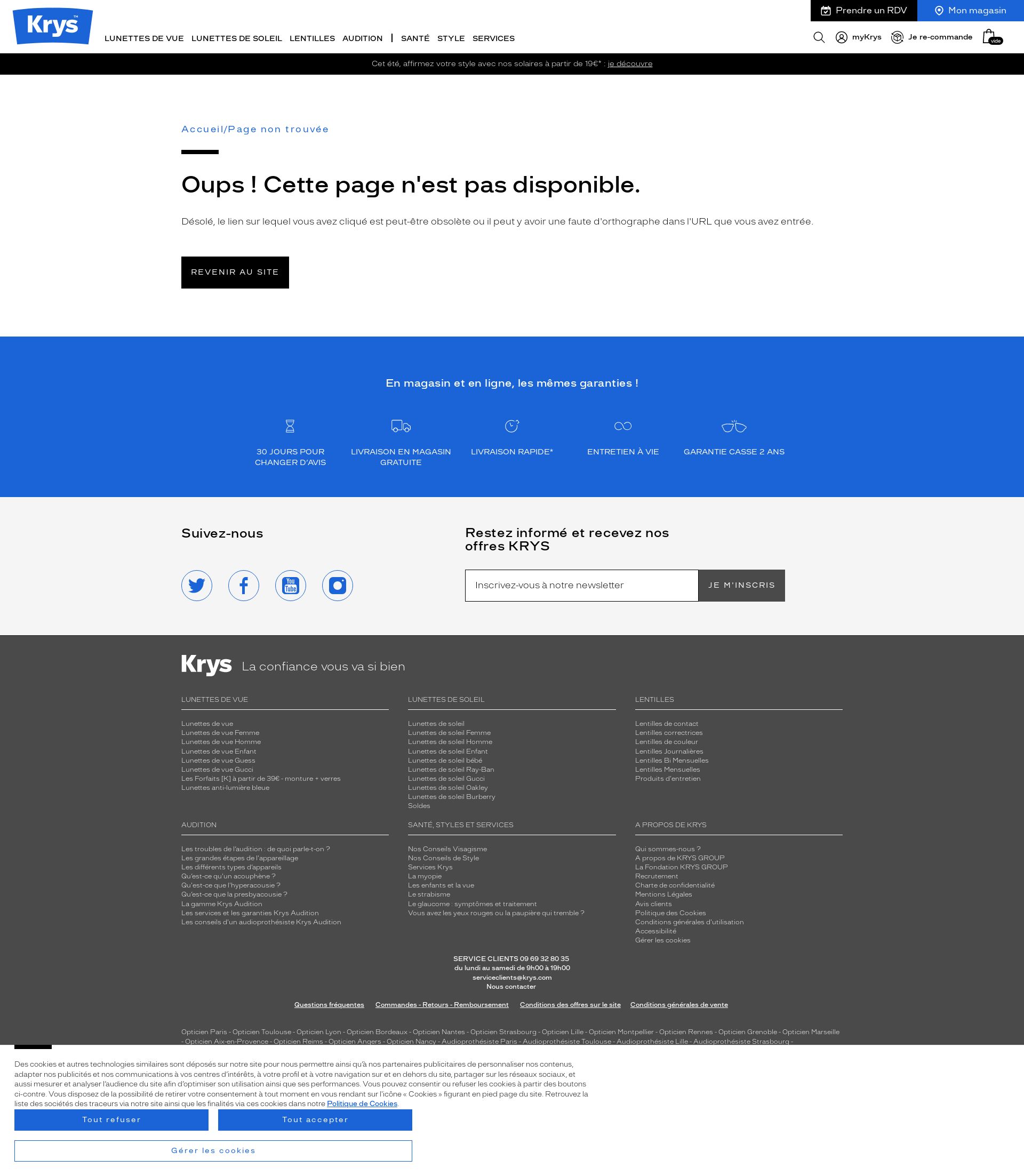The image size is (1024, 1176).
Task: Open Commandes - Retours - Remboursement link
Action: point(442,1005)
